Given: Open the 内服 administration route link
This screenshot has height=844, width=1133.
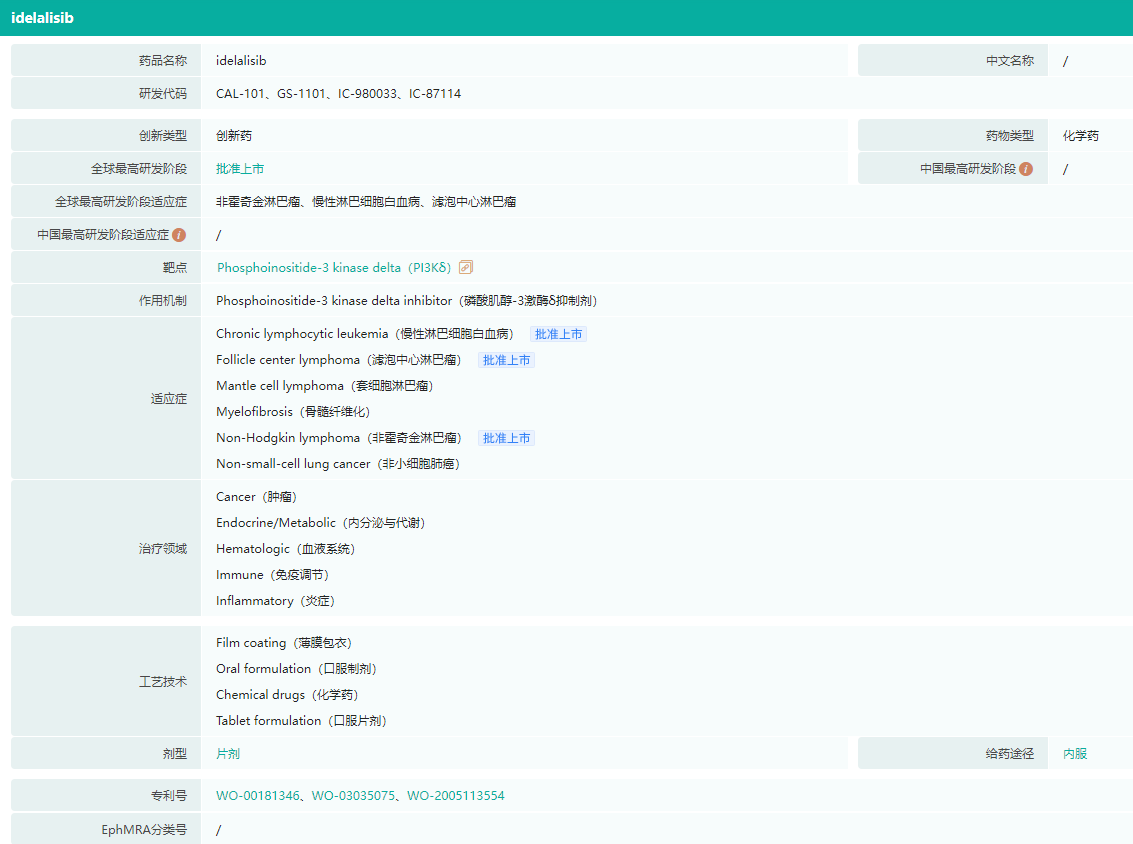Looking at the screenshot, I should coord(1075,754).
